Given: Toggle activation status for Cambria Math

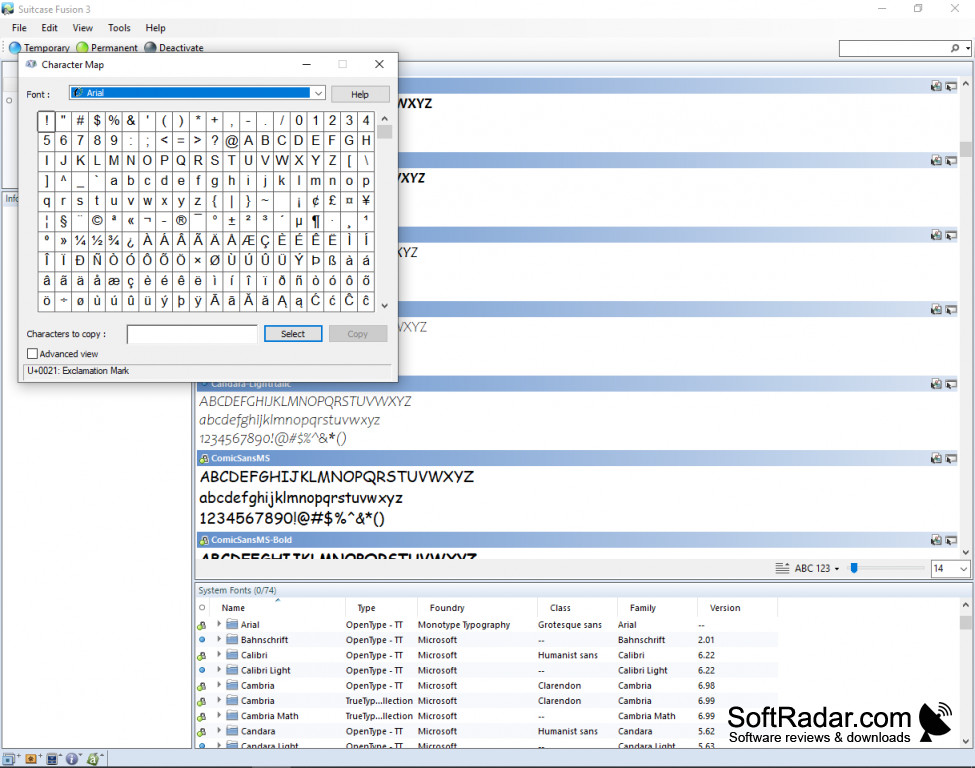Looking at the screenshot, I should tap(201, 716).
